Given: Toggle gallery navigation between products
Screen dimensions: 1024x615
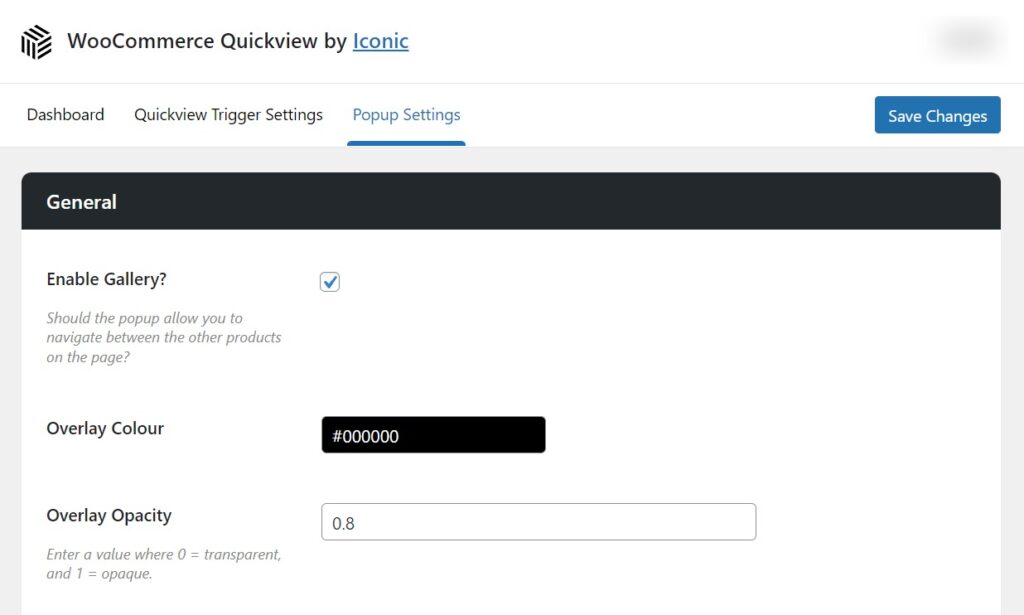Looking at the screenshot, I should [330, 281].
